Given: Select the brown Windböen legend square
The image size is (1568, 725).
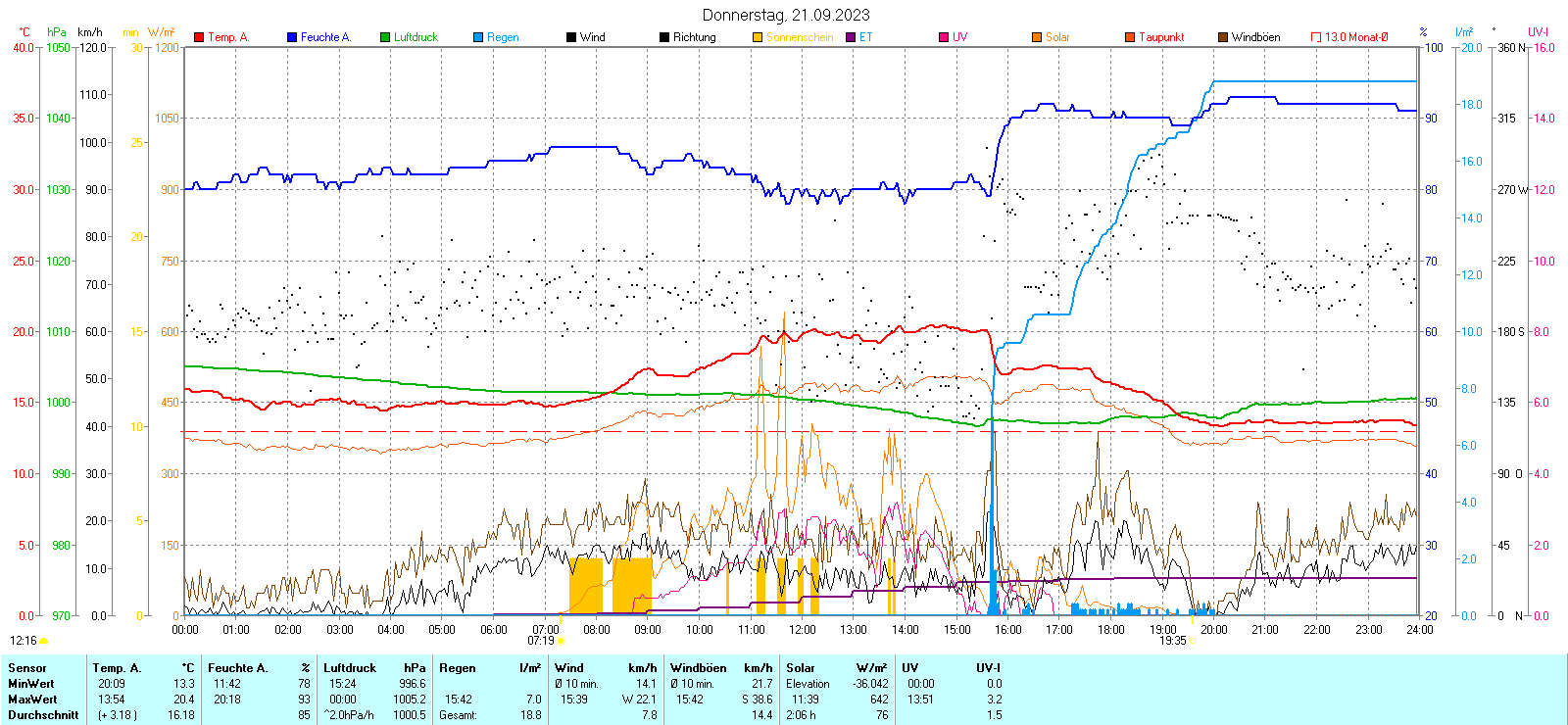Looking at the screenshot, I should pos(1223,37).
